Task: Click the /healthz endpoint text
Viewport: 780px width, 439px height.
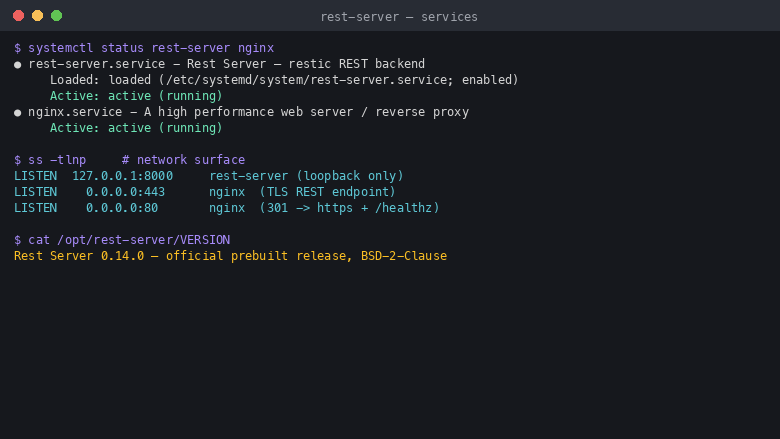Action: [403, 208]
